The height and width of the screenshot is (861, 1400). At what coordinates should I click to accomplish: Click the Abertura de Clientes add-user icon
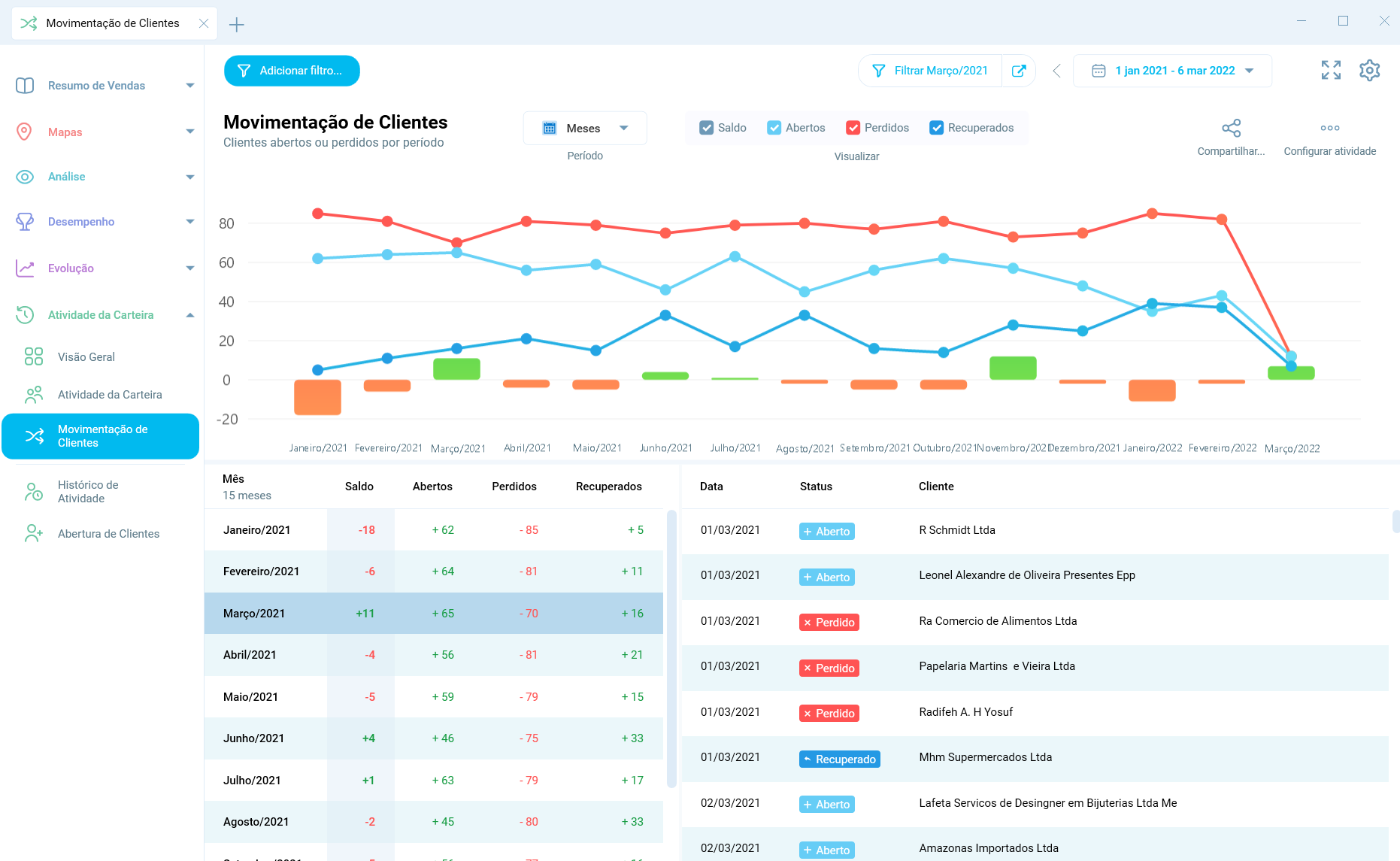point(34,534)
